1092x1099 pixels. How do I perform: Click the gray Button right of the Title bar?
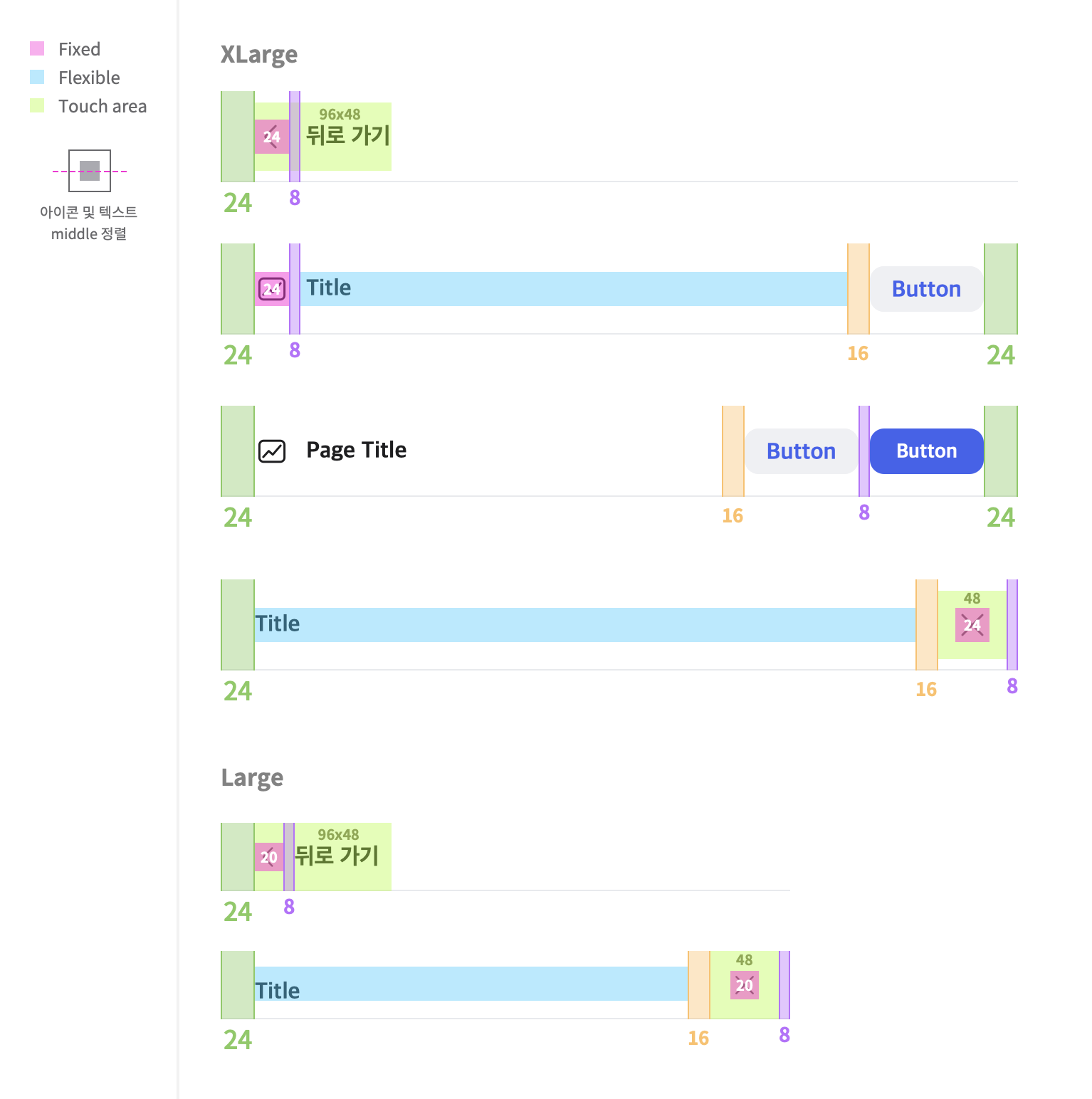pos(927,289)
